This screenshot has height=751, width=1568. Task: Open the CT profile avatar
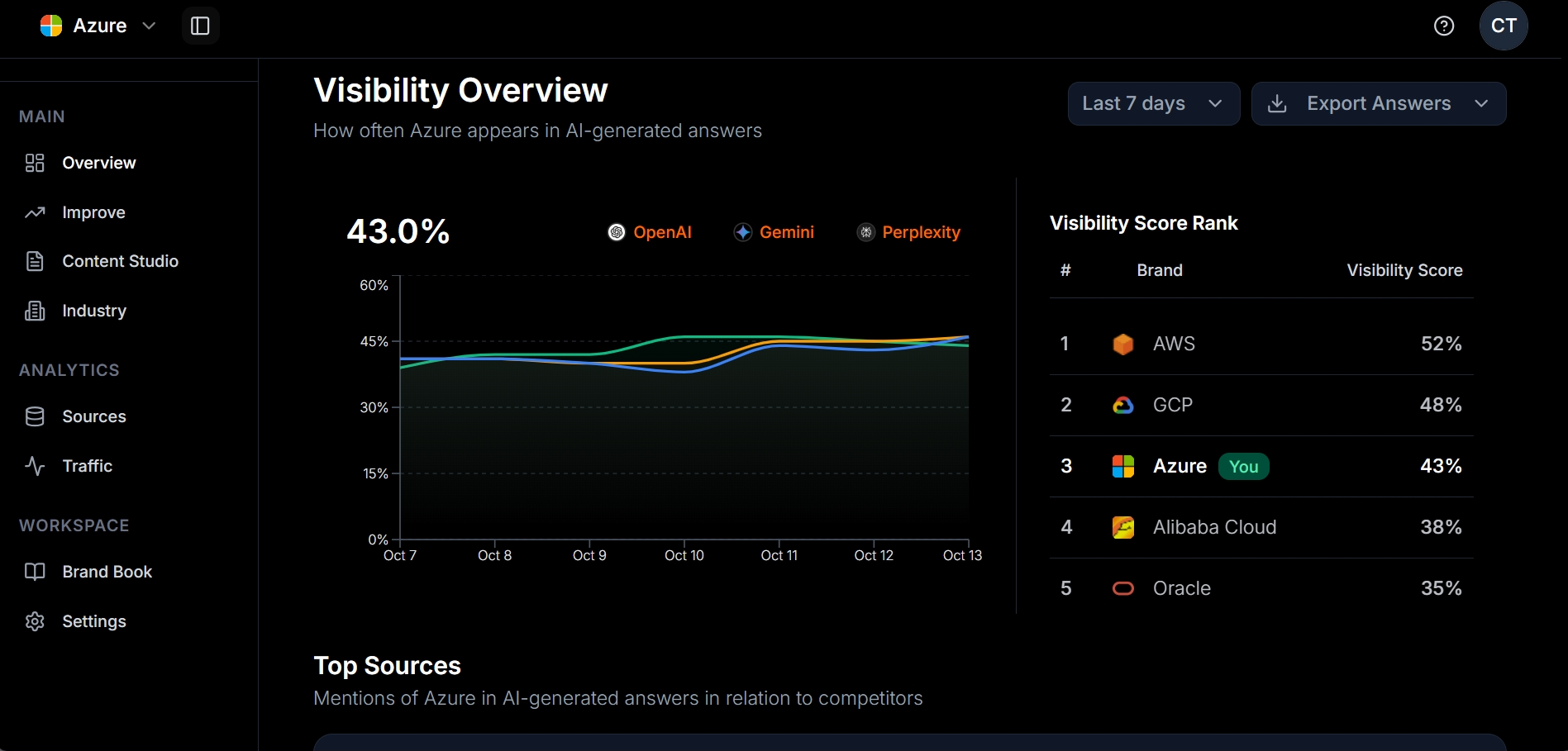(x=1503, y=26)
